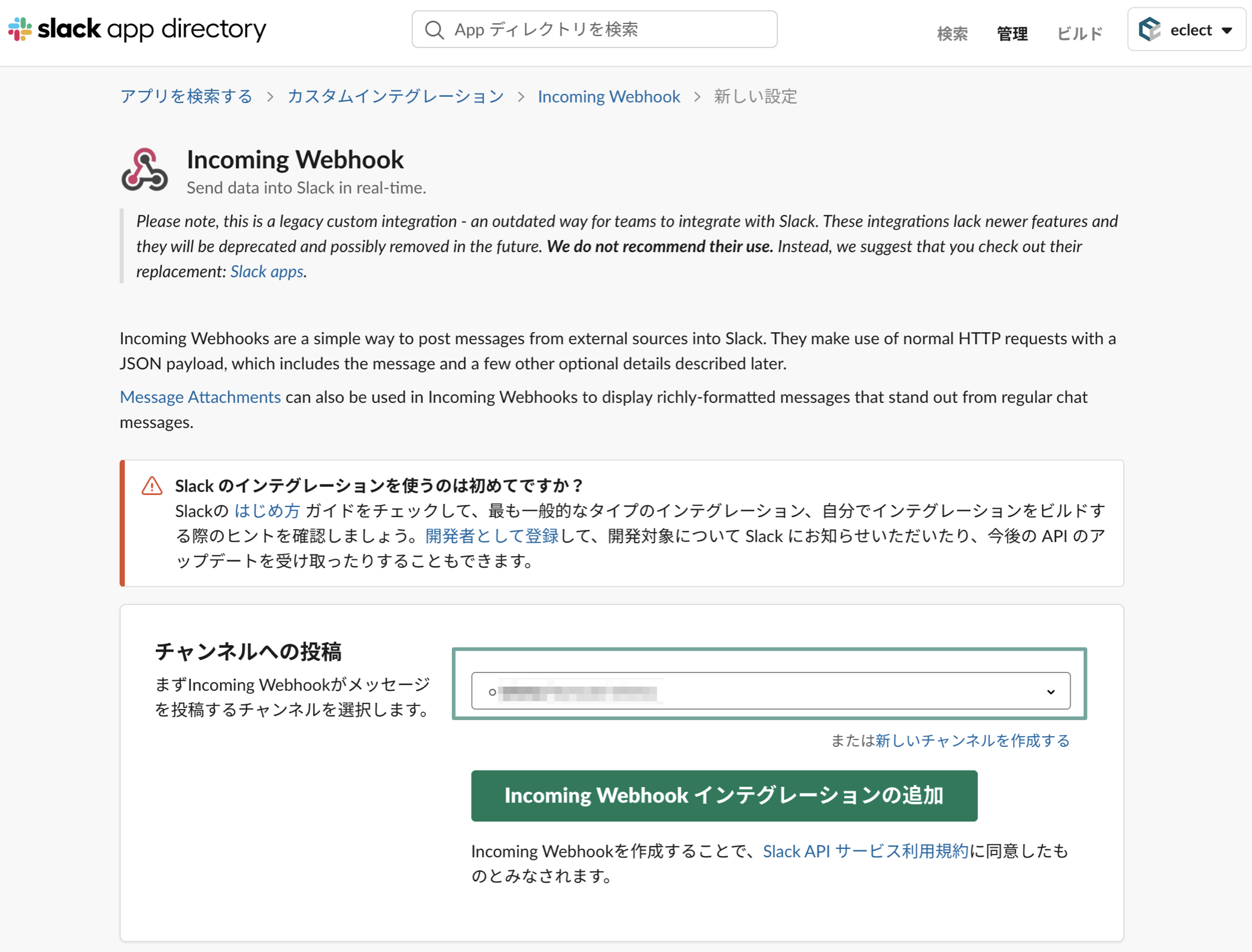Open the channel selection dropdown
This screenshot has height=952, width=1252.
[770, 691]
